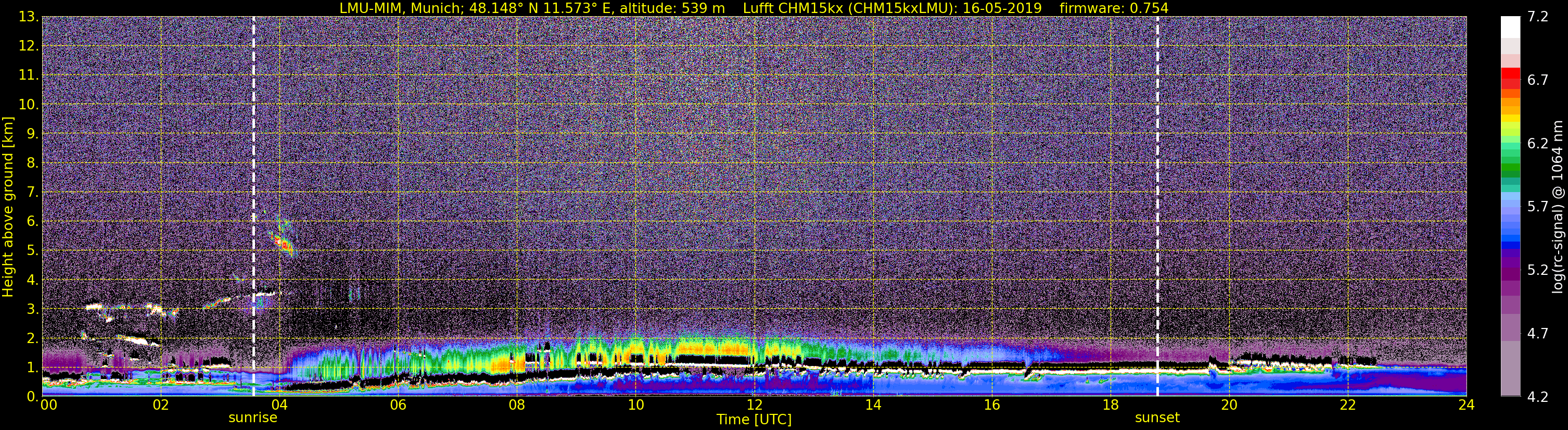Click the time-axis tick label '04'
This screenshot has width=1568, height=430.
click(279, 405)
